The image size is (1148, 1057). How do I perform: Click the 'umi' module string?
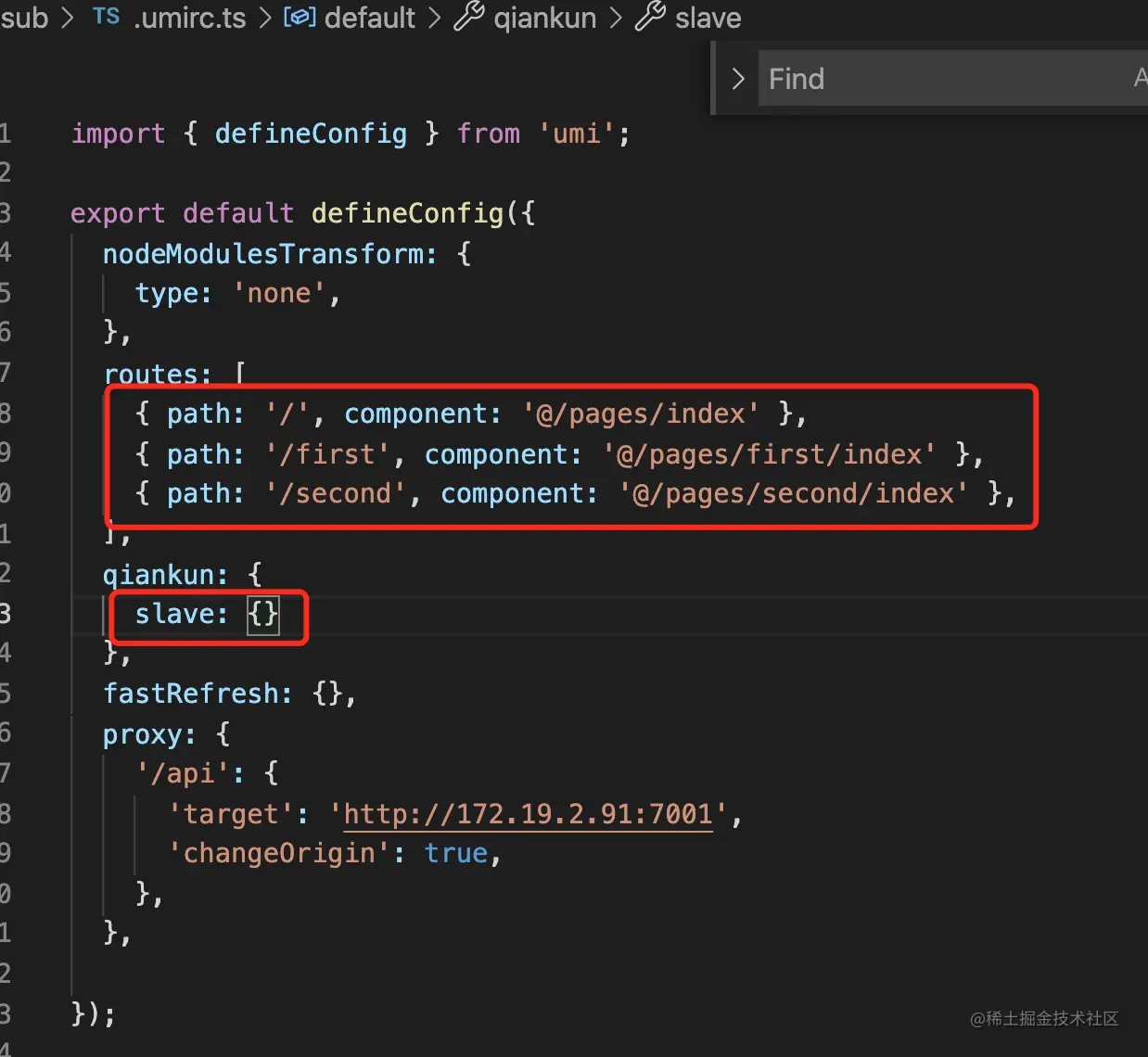tap(577, 134)
